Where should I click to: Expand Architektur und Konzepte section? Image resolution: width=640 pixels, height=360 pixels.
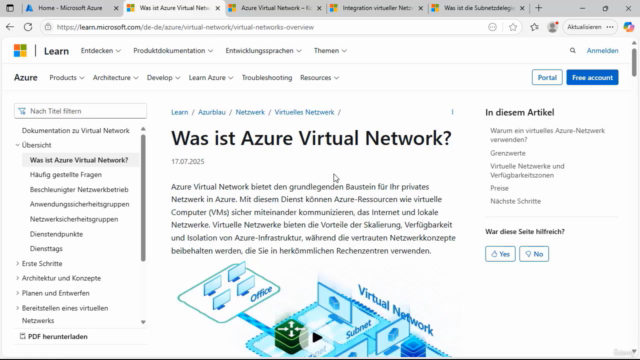[18, 278]
